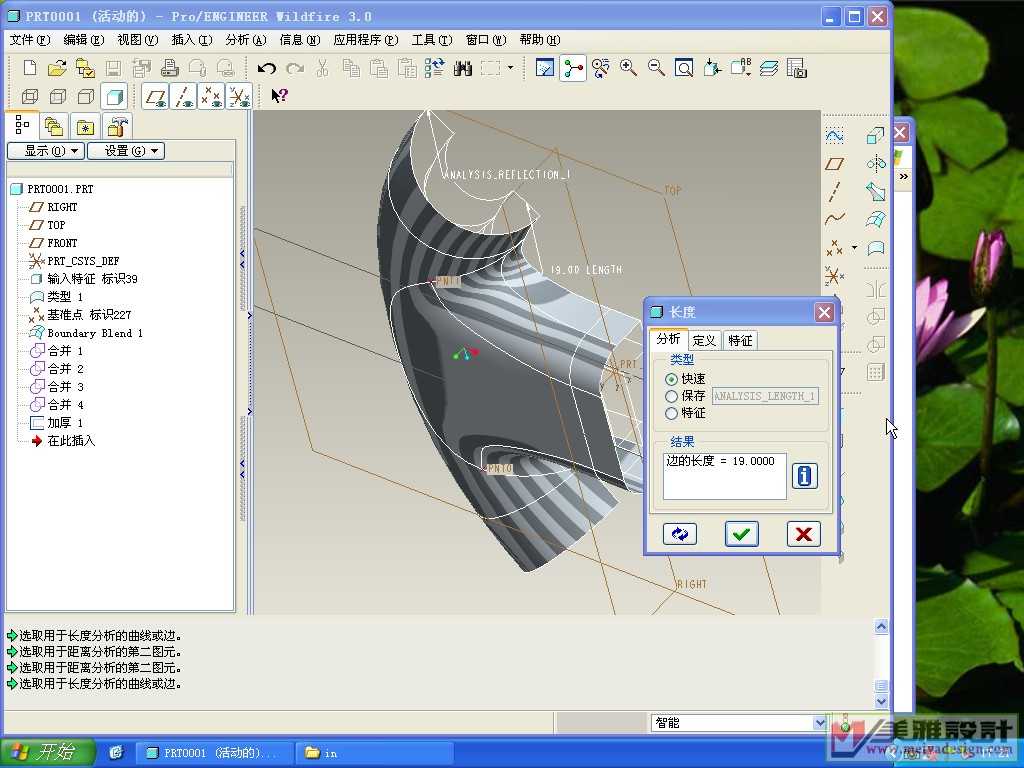Image resolution: width=1024 pixels, height=768 pixels.
Task: Open the info button beside length result
Action: coord(805,476)
